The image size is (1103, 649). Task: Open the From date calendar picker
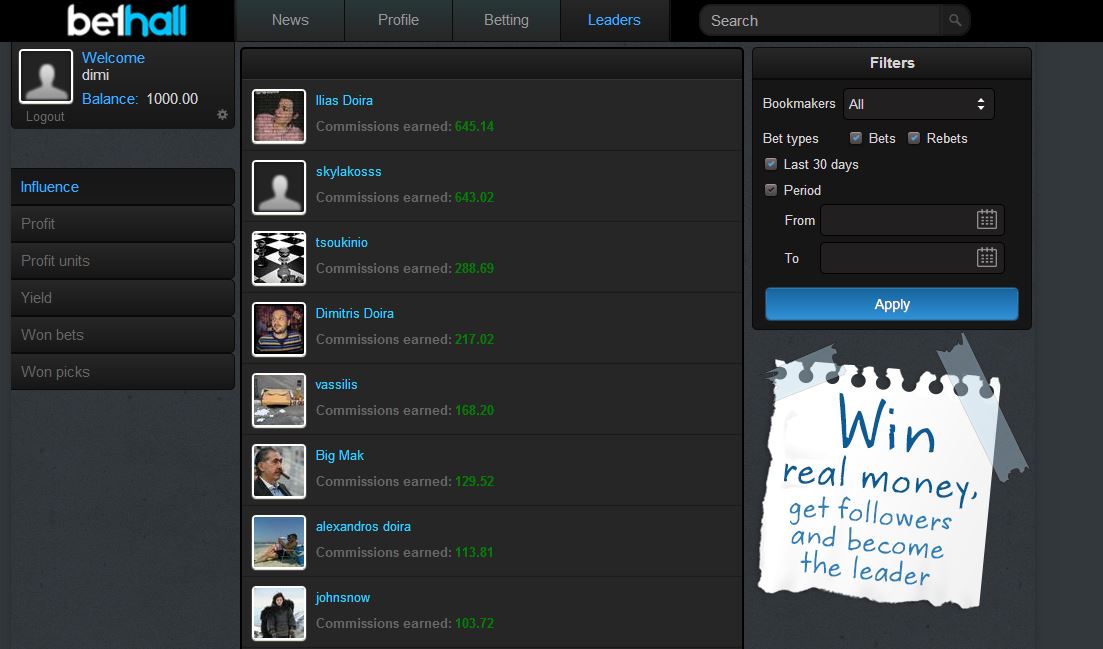[x=986, y=220]
